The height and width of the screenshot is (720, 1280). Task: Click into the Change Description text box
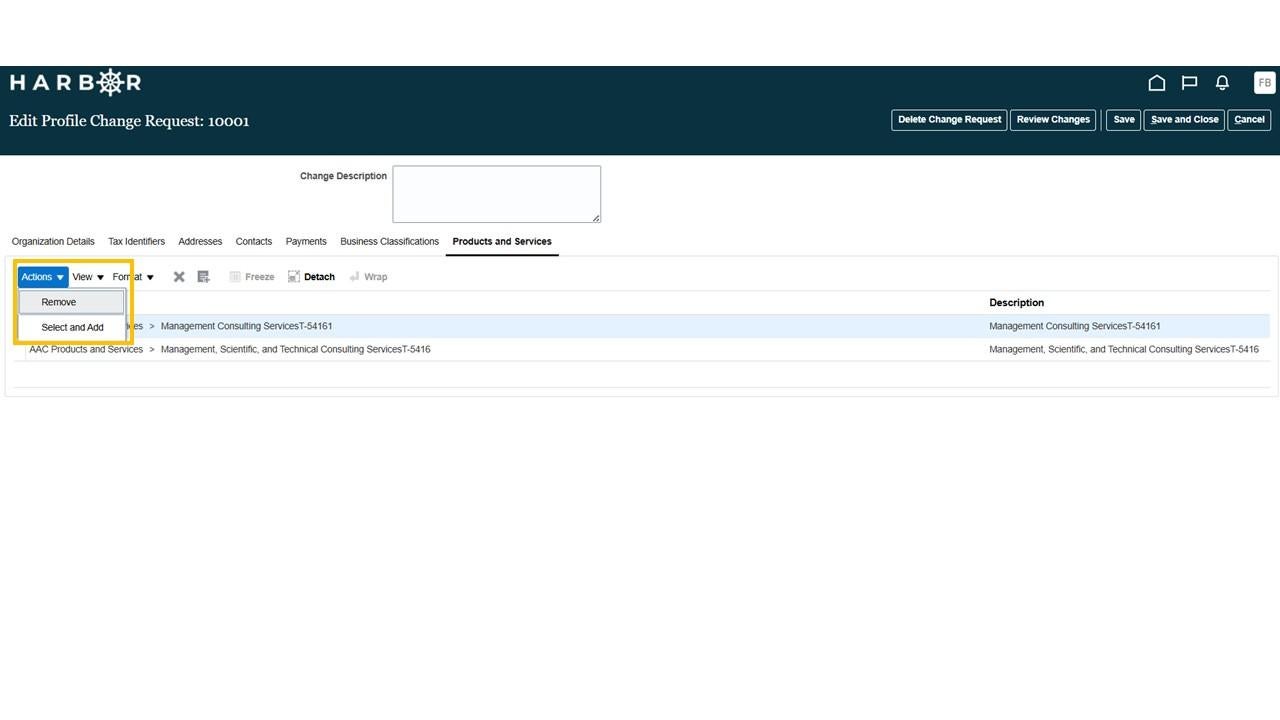click(497, 194)
